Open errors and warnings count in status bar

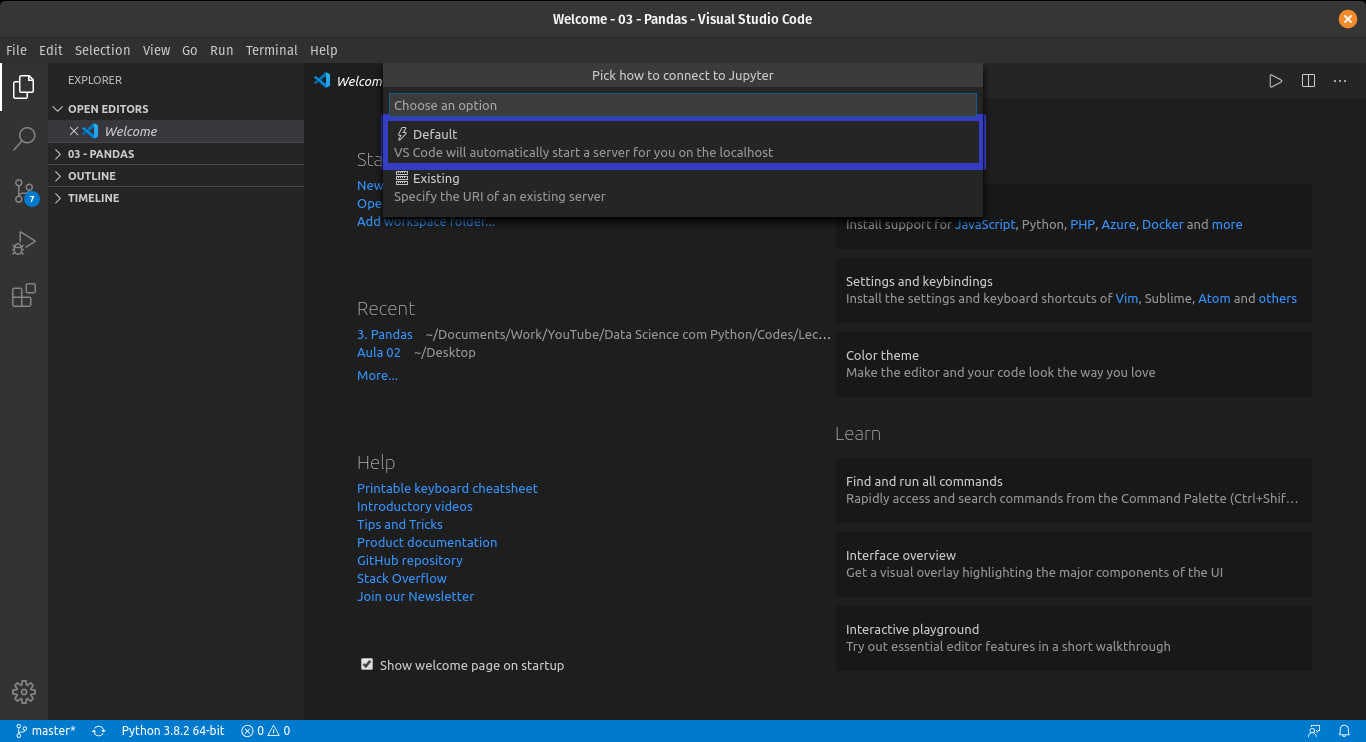click(x=266, y=731)
